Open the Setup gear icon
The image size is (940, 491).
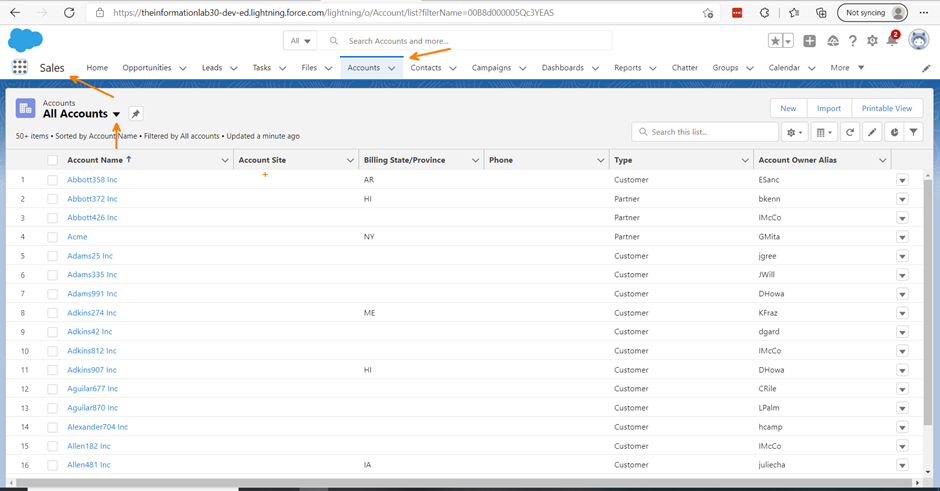point(872,41)
